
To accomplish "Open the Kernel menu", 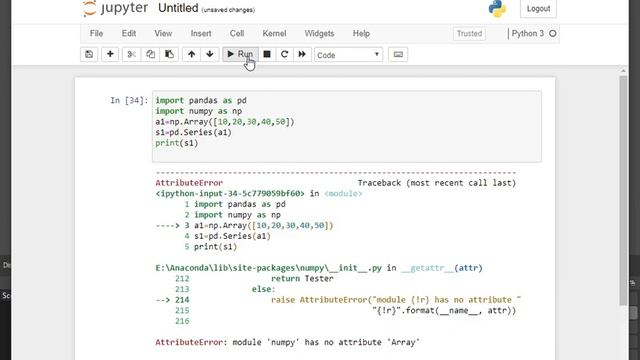I will click(274, 33).
